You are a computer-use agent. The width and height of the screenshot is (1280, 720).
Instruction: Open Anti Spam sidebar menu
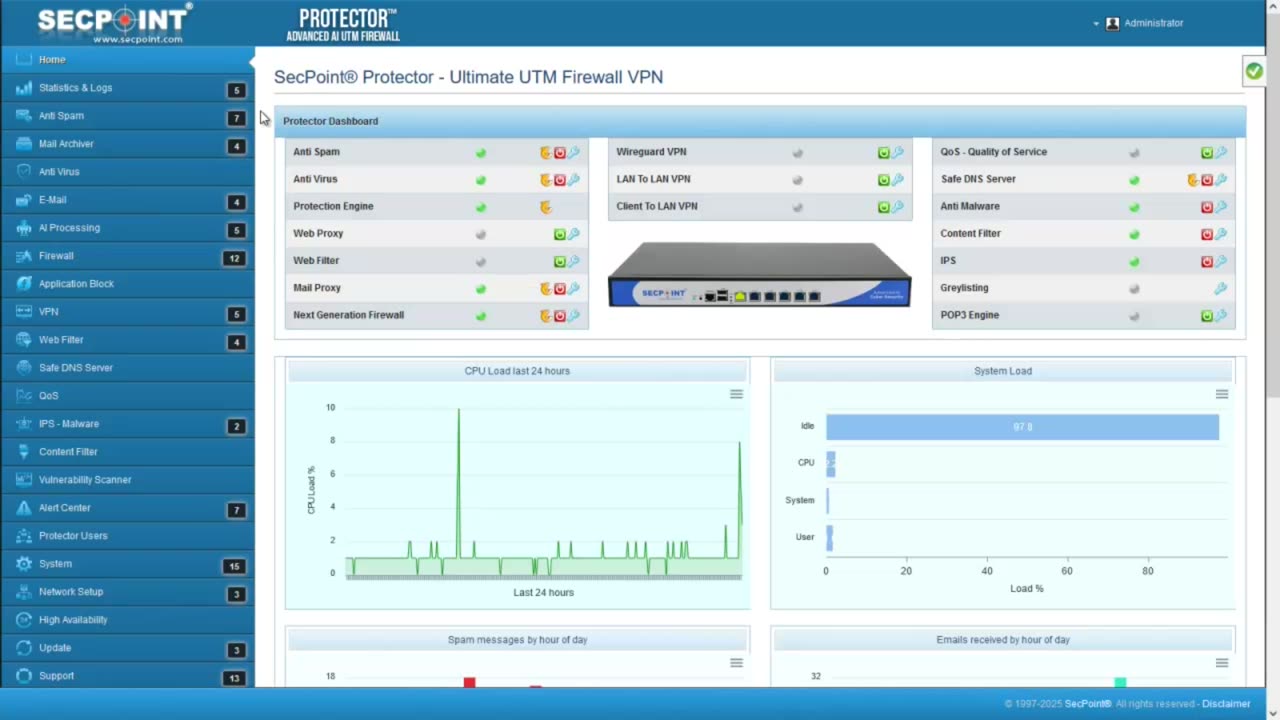pyautogui.click(x=127, y=116)
